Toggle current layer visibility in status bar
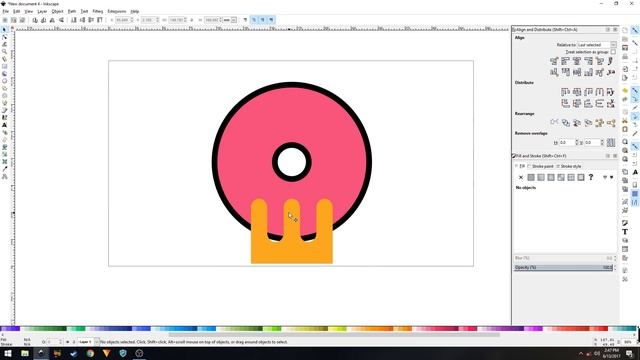 68,342
